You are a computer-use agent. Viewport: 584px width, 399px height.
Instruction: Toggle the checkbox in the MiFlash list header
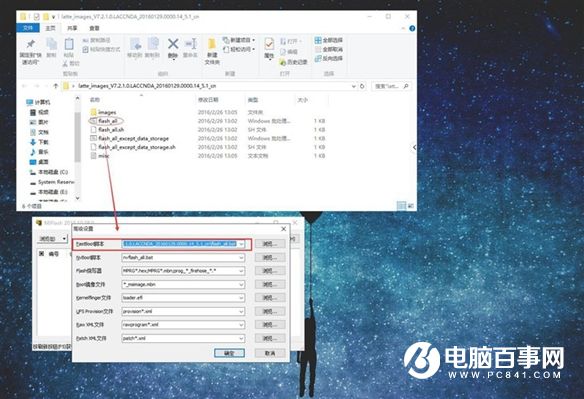click(x=41, y=254)
